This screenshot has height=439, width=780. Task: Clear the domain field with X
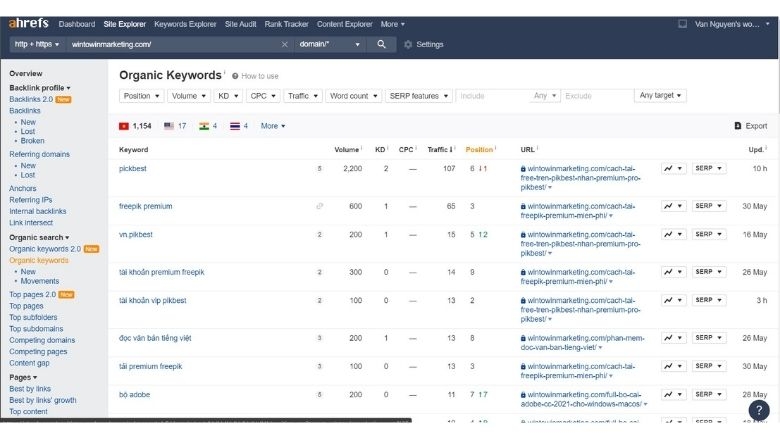click(285, 44)
